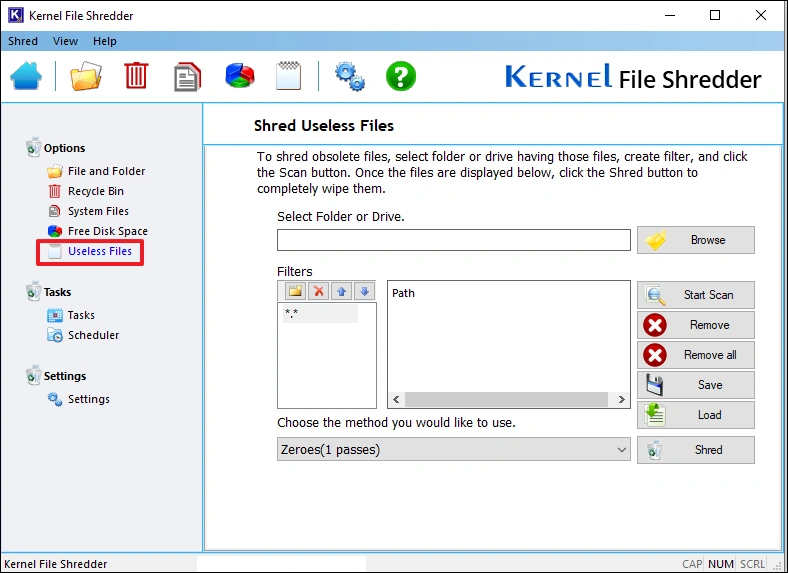Click the Path list horizontal scrollbar
This screenshot has width=788, height=573.
[508, 399]
